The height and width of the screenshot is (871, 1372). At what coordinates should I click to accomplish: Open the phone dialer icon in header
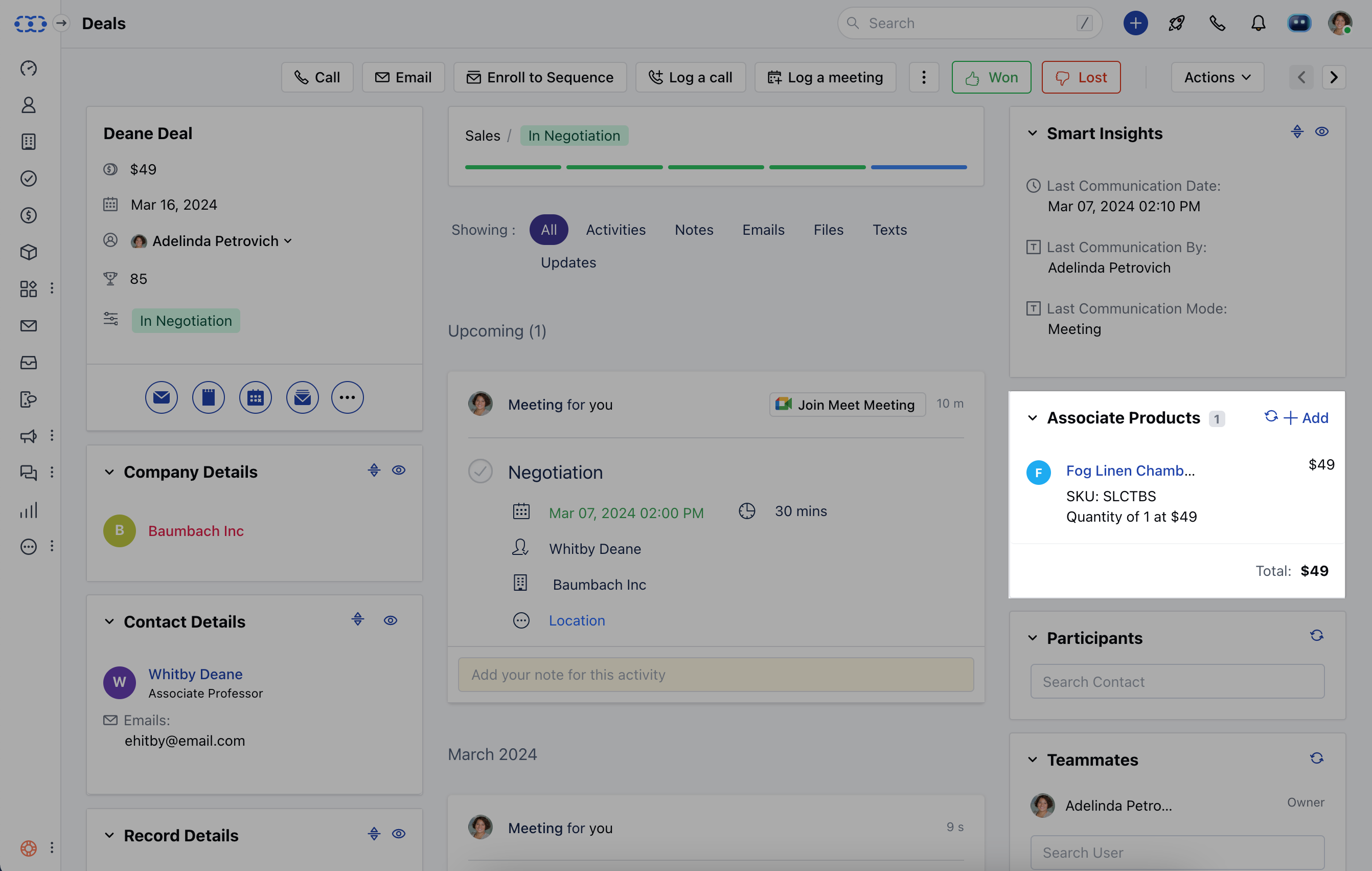1217,24
